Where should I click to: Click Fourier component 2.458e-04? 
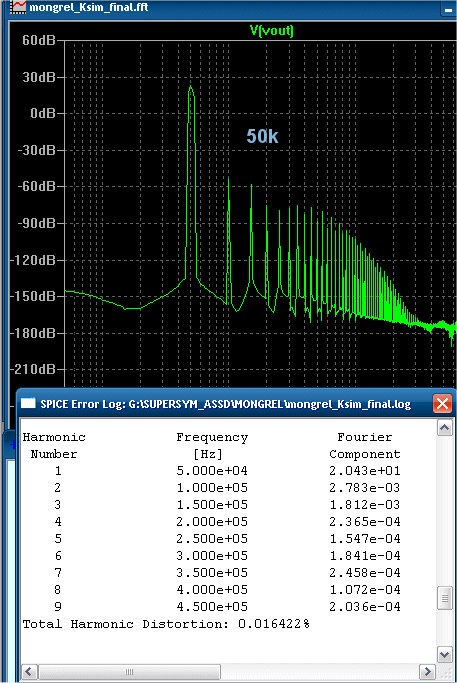(365, 573)
